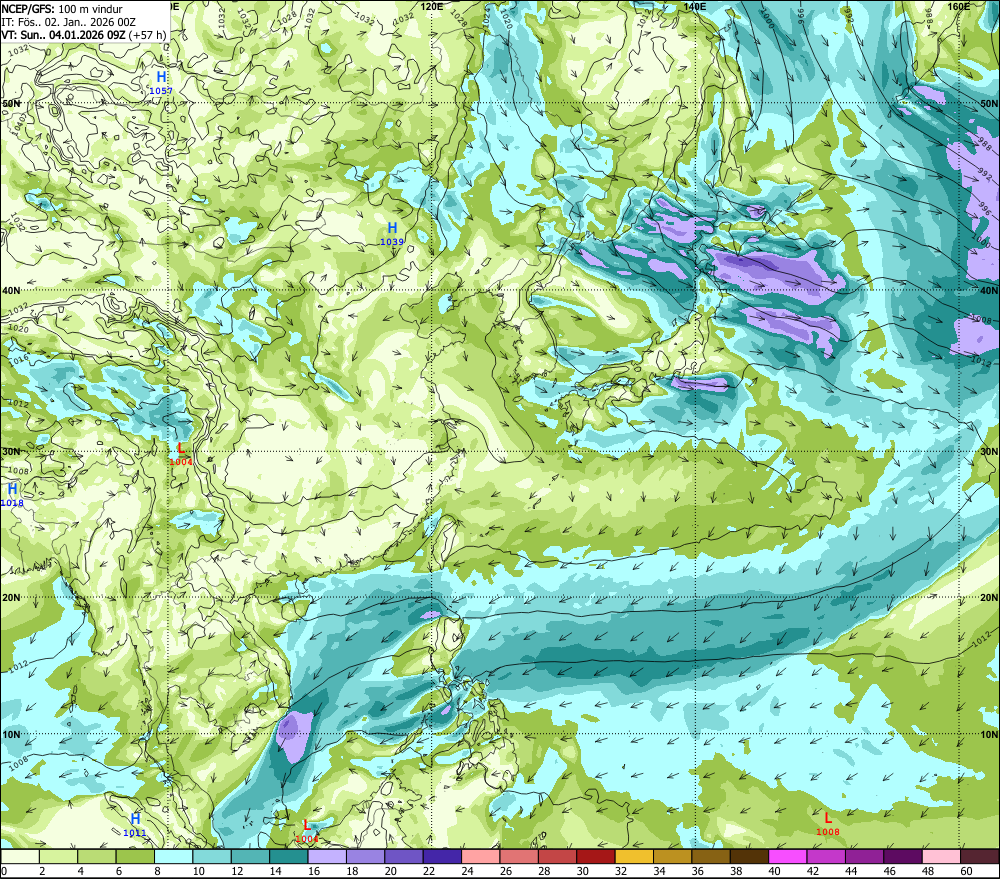Click the legend value 16

point(314,871)
